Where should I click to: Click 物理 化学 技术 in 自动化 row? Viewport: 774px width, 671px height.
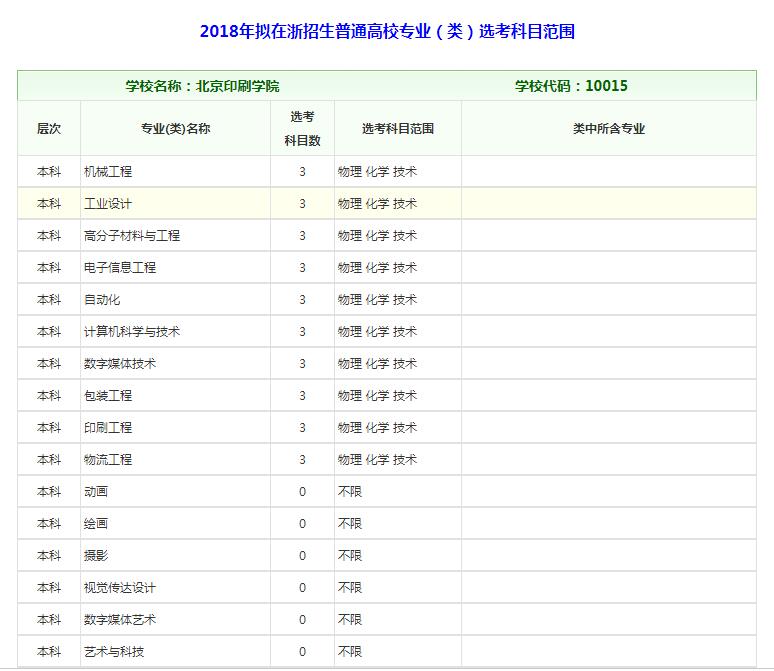point(378,300)
